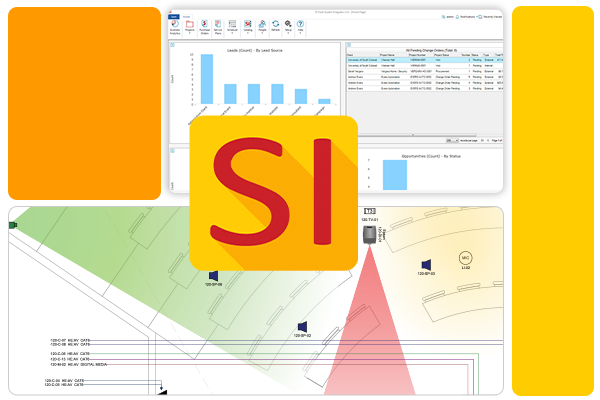Open the Projects ribbon icon
Screen dimensions: 600x400
coord(189,27)
